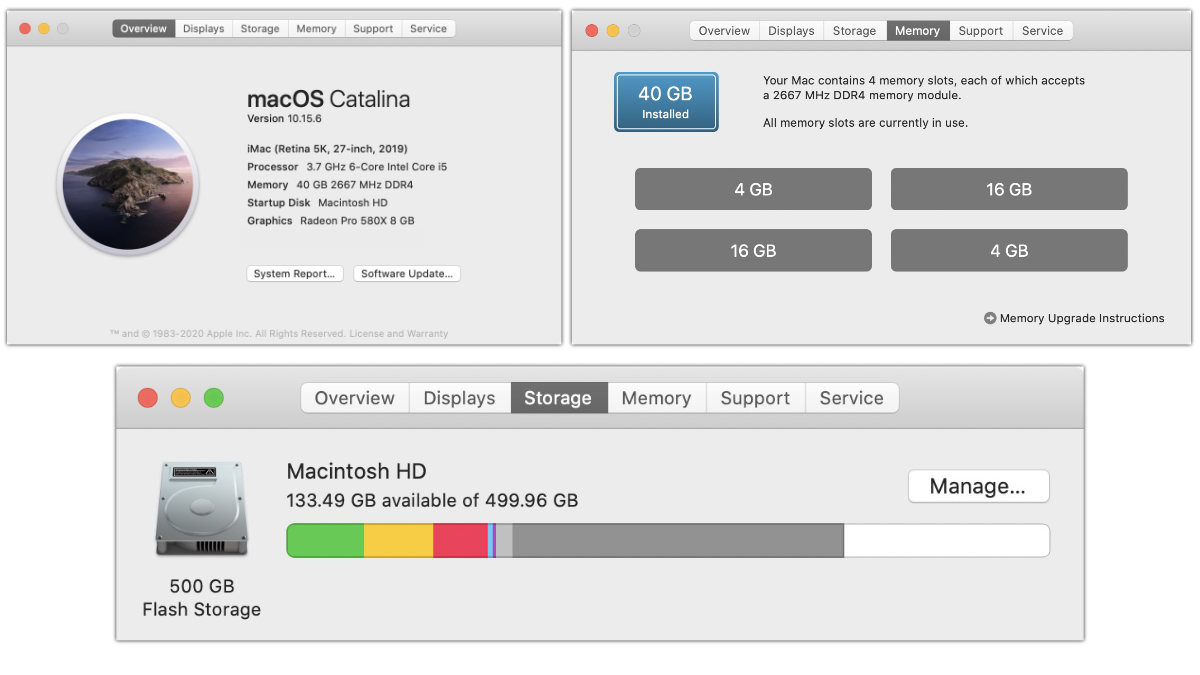Select the Version 10.15.6 text
This screenshot has width=1200, height=675.
click(x=284, y=119)
